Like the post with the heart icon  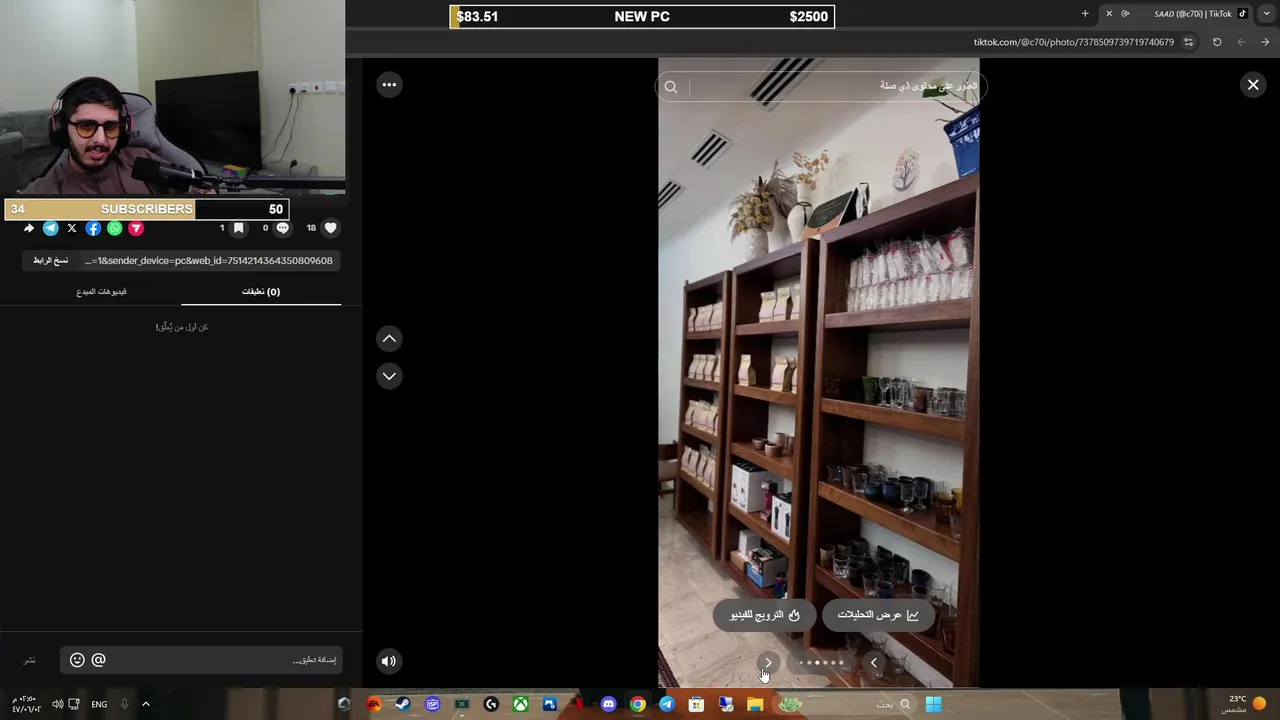(x=331, y=228)
